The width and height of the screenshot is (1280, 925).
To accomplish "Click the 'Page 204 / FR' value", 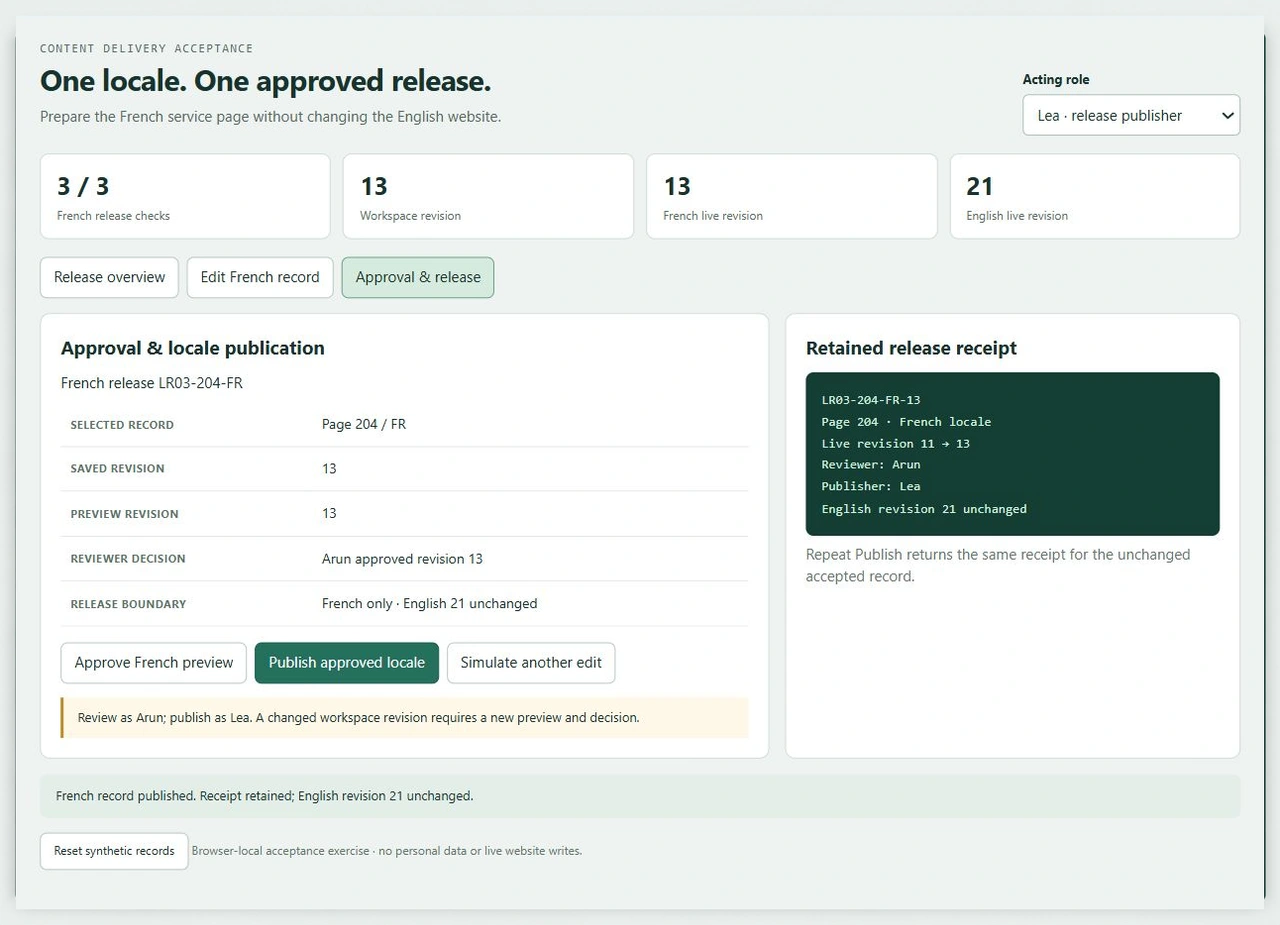I will 364,424.
